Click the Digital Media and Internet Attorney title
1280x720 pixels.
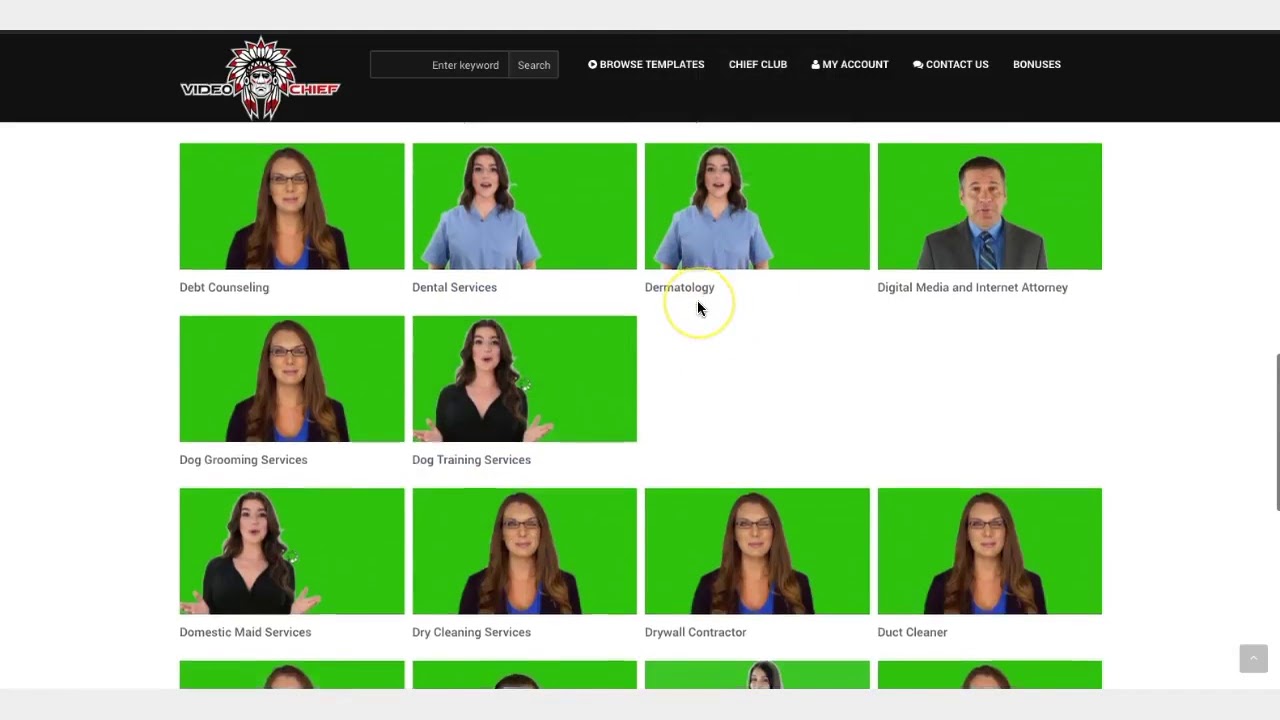pos(972,287)
